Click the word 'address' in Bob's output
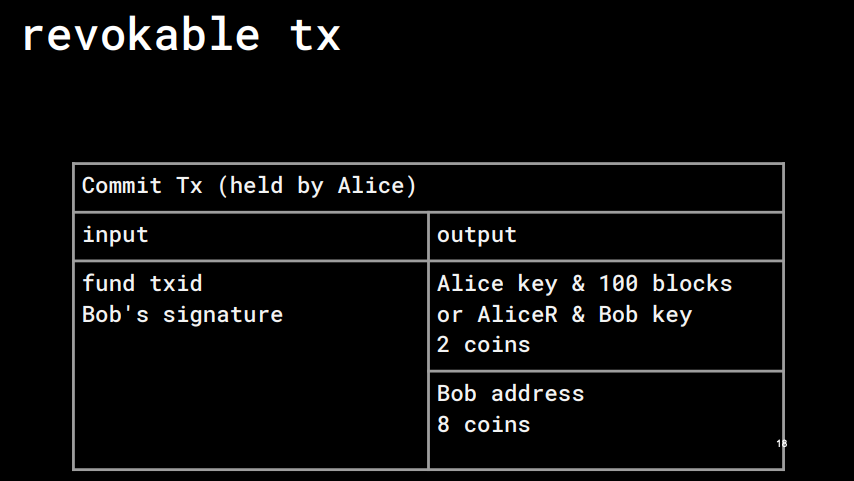This screenshot has height=481, width=854. click(538, 393)
